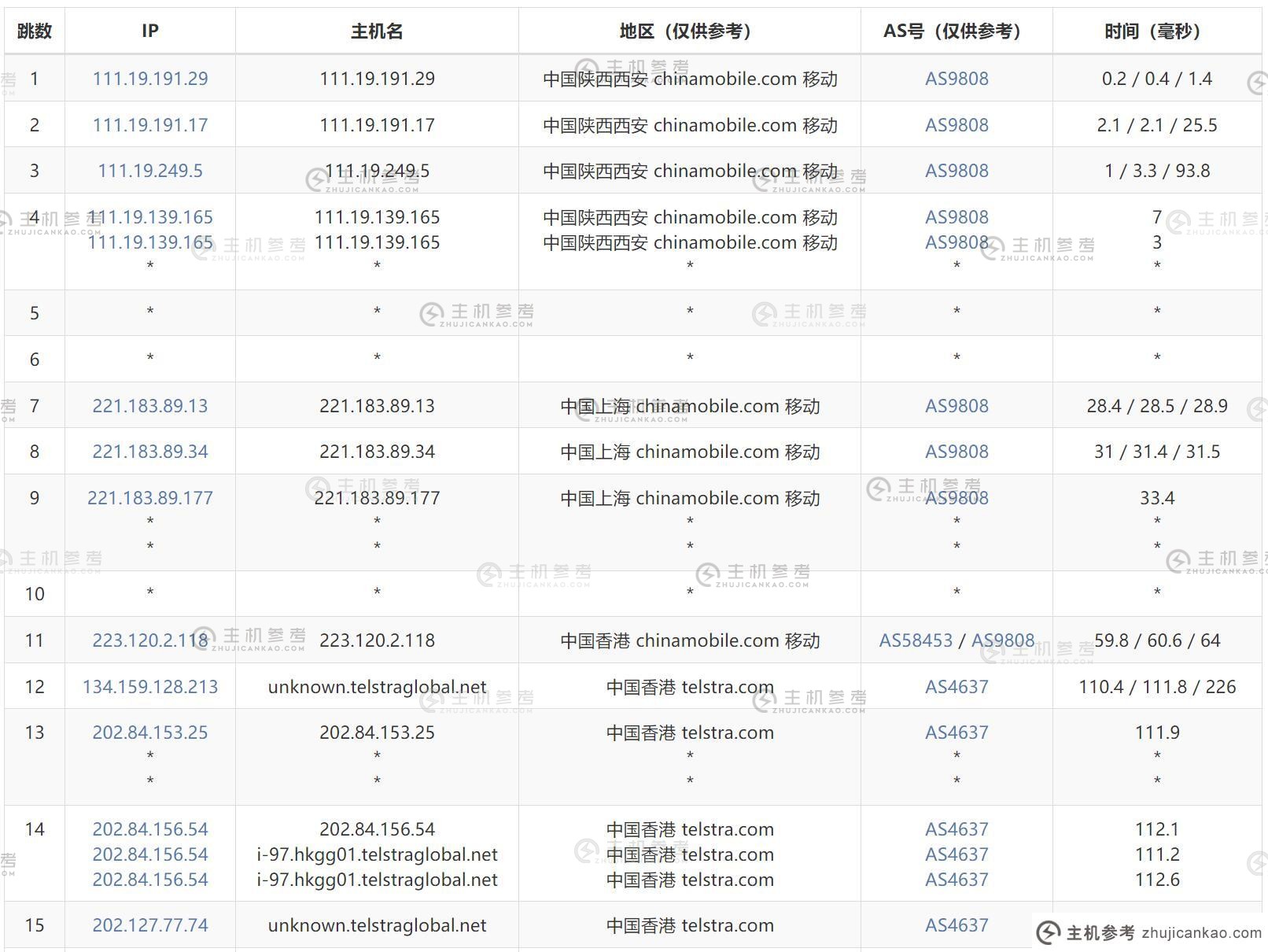This screenshot has height=952, width=1268.
Task: Click AS4637 link in hop 13 row
Action: tap(957, 732)
